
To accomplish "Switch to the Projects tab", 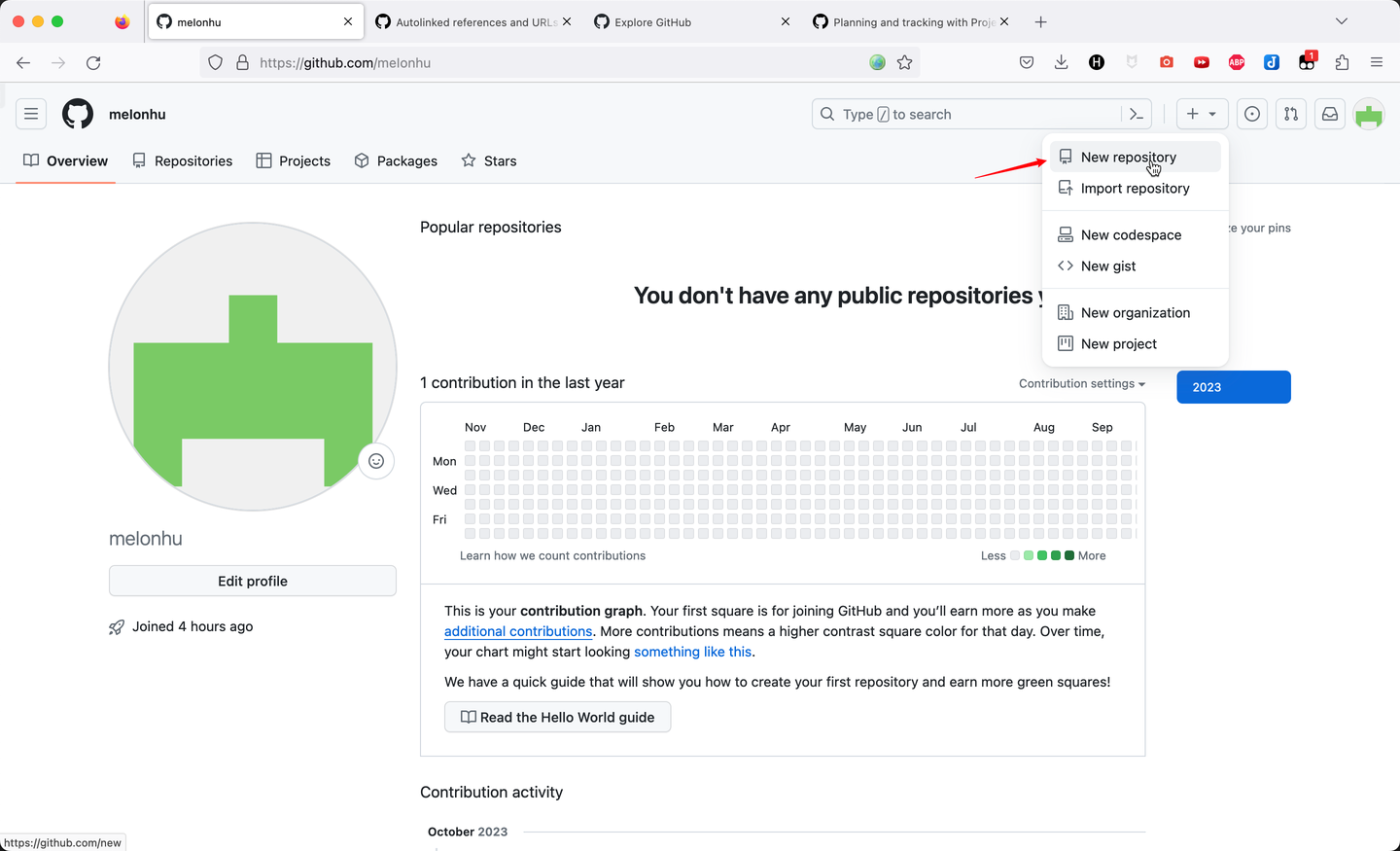I will tap(294, 160).
